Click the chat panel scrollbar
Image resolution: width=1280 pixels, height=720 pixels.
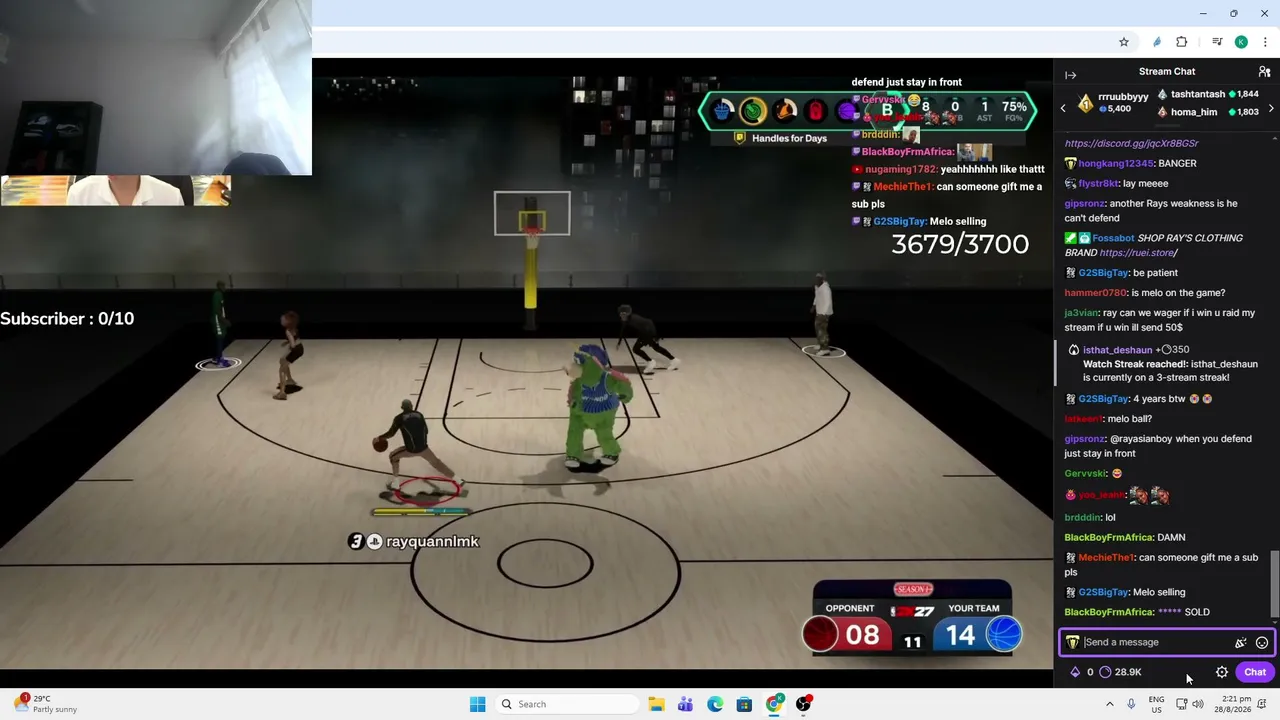click(1274, 585)
